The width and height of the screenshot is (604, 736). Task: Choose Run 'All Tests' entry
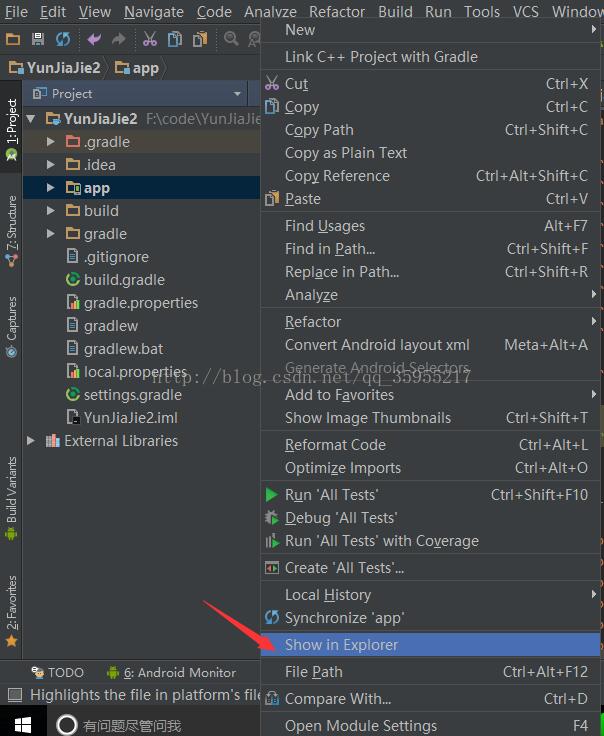click(430, 495)
